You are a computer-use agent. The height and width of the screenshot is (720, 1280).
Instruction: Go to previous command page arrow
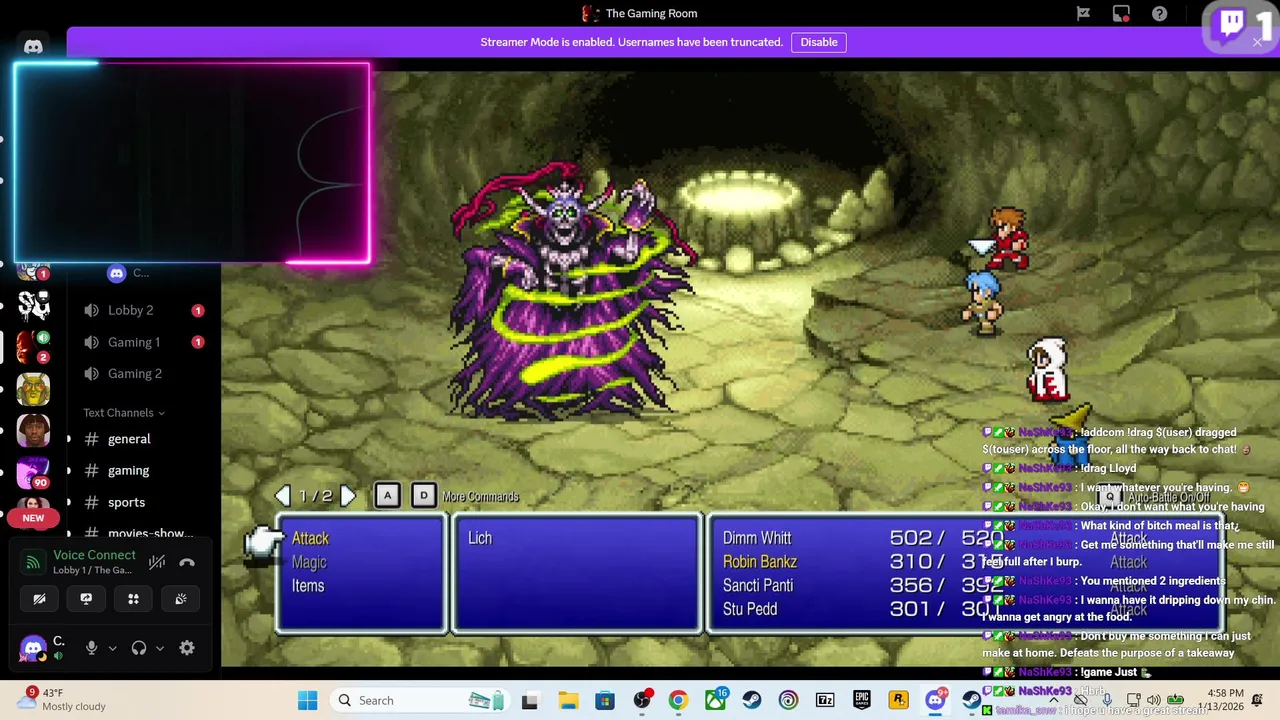(x=283, y=496)
